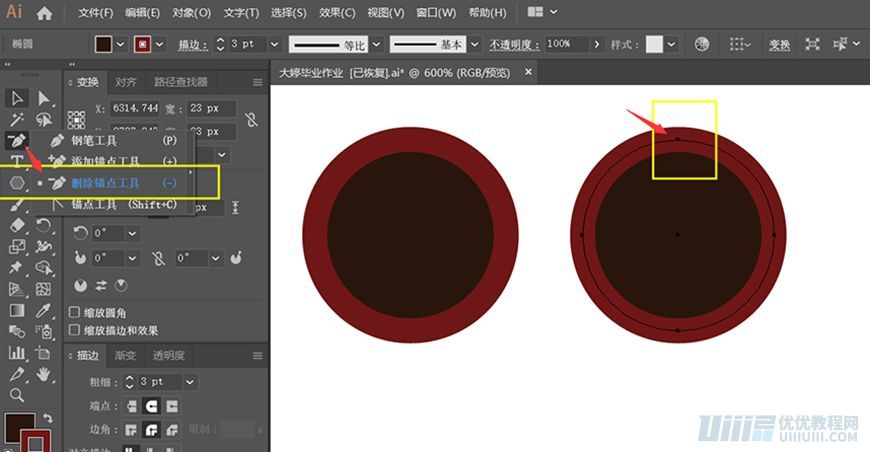
Task: Click the fill color swatch in toolbox
Action: 18,426
